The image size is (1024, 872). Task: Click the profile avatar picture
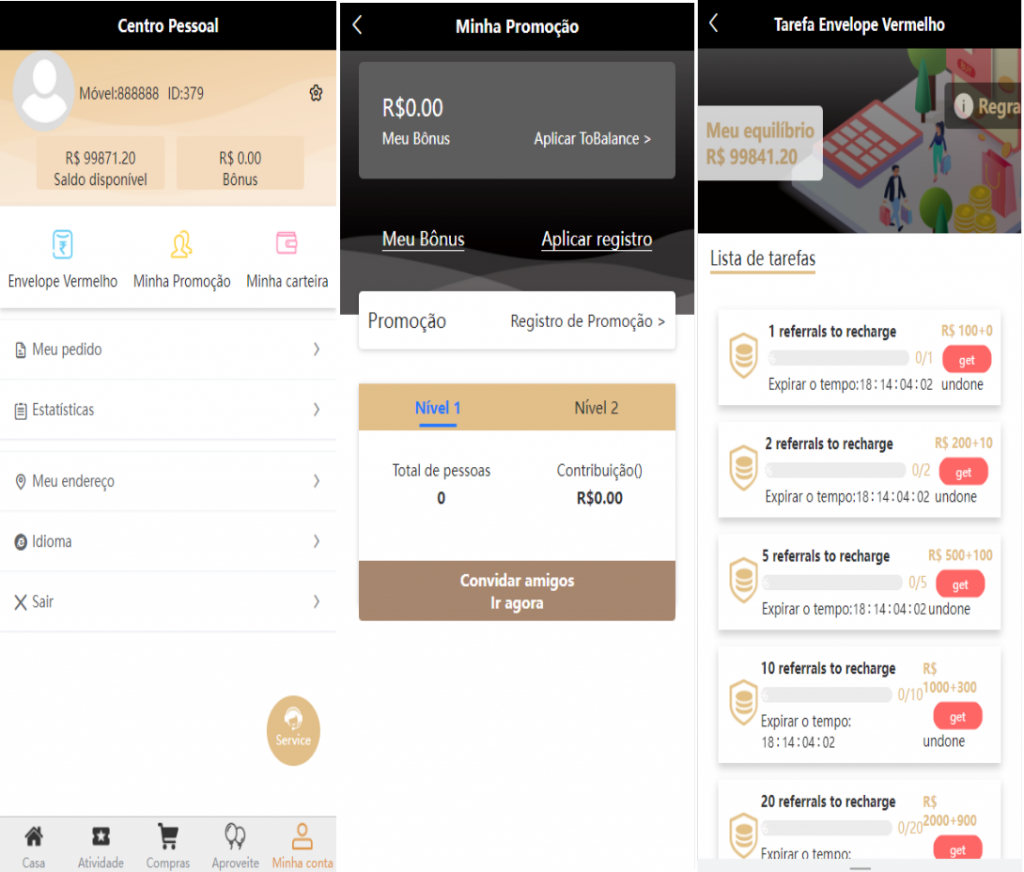click(x=43, y=91)
